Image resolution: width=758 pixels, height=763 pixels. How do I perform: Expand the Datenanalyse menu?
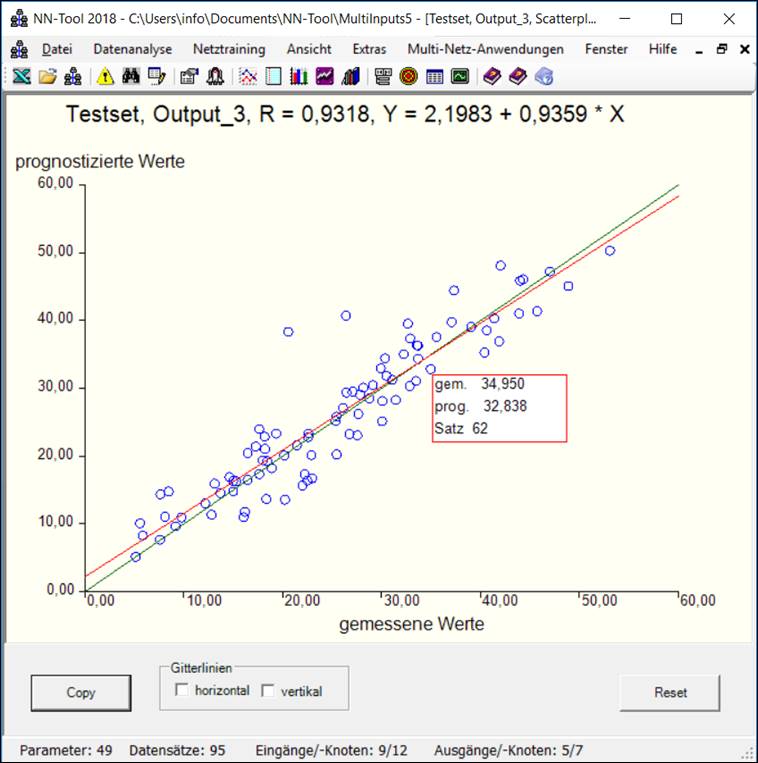132,49
